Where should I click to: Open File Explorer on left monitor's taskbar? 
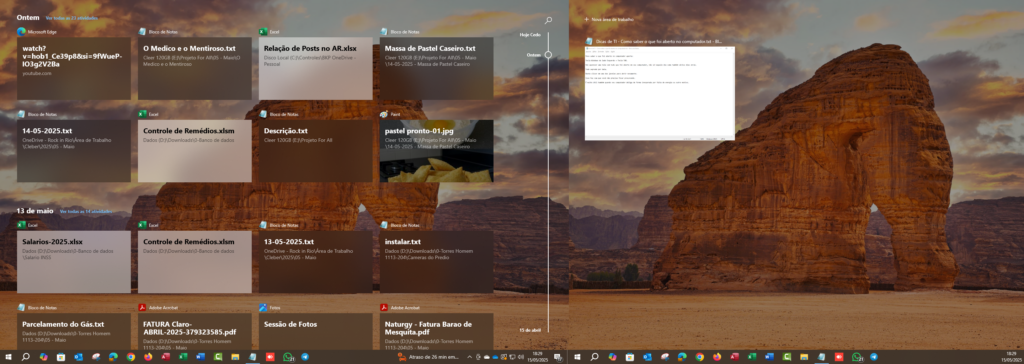pos(235,357)
